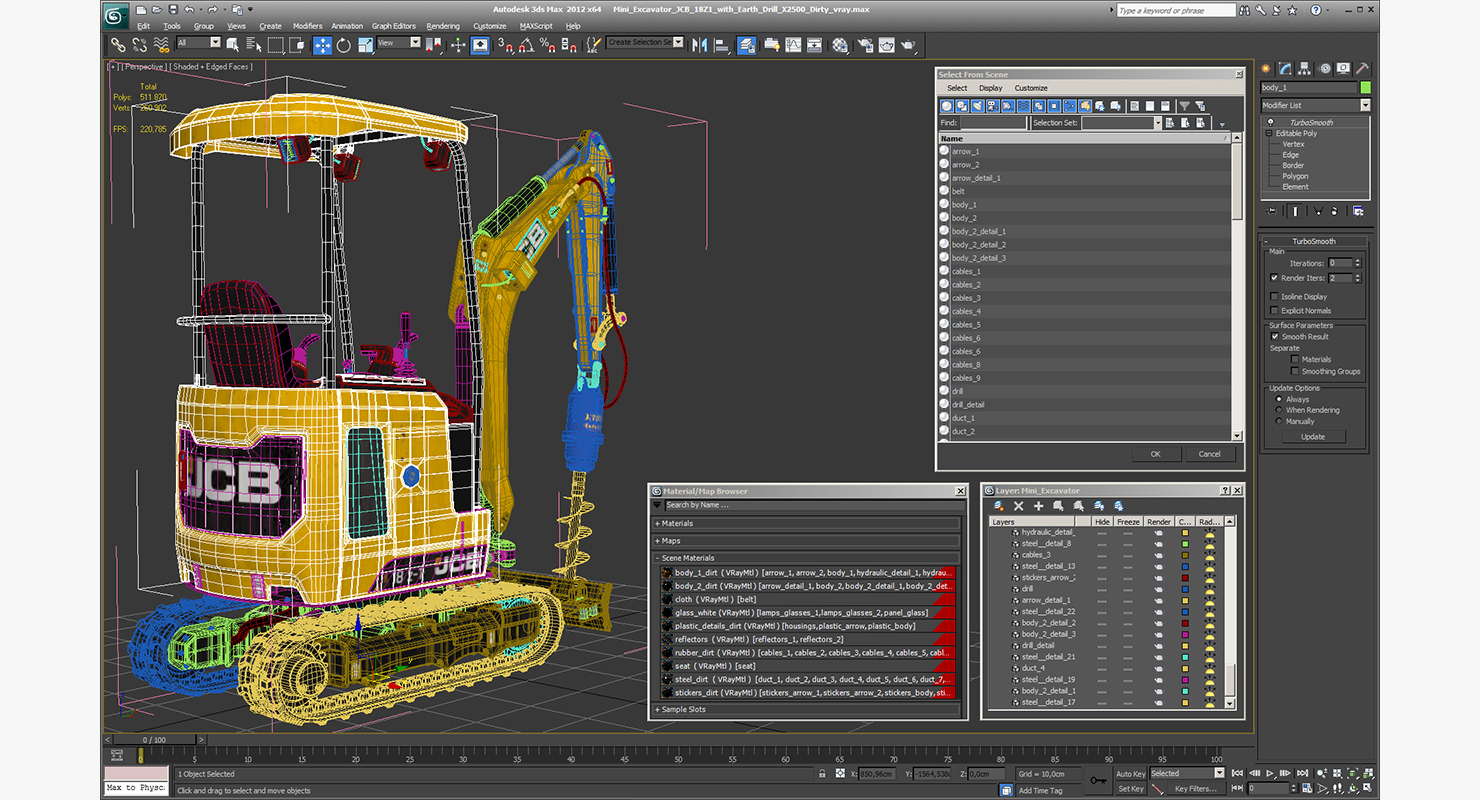
Task: Open Select by Name tool
Action: click(254, 45)
